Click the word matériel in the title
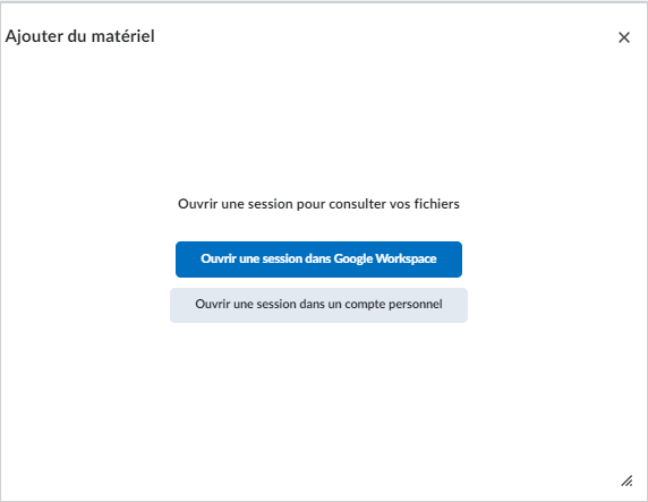Image resolution: width=648 pixels, height=502 pixels. tap(123, 36)
